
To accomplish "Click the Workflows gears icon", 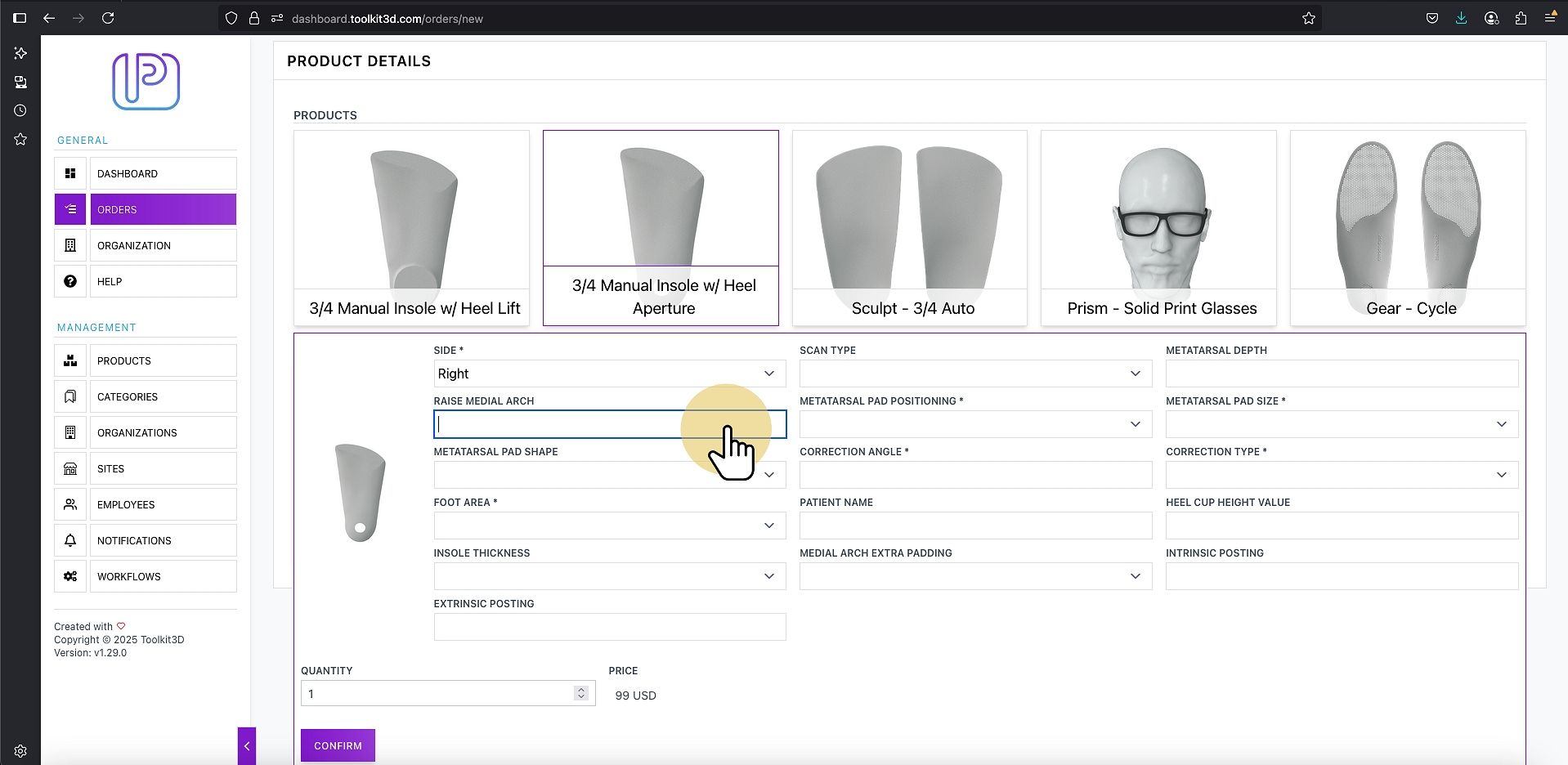I will coord(70,576).
